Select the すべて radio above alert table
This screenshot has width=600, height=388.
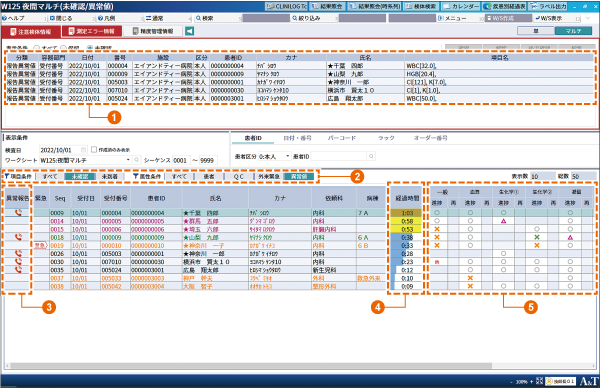pos(37,48)
